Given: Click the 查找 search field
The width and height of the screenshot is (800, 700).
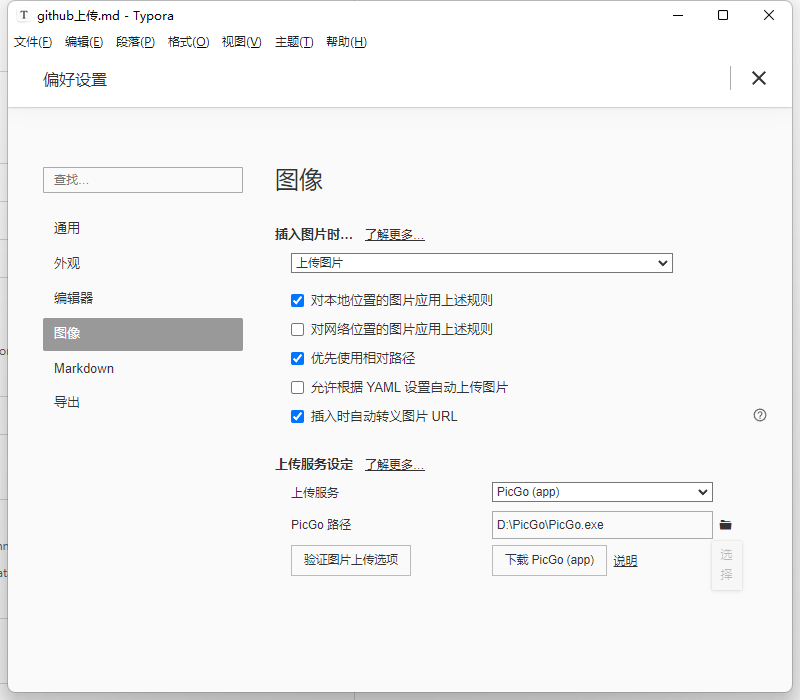Looking at the screenshot, I should tap(143, 180).
